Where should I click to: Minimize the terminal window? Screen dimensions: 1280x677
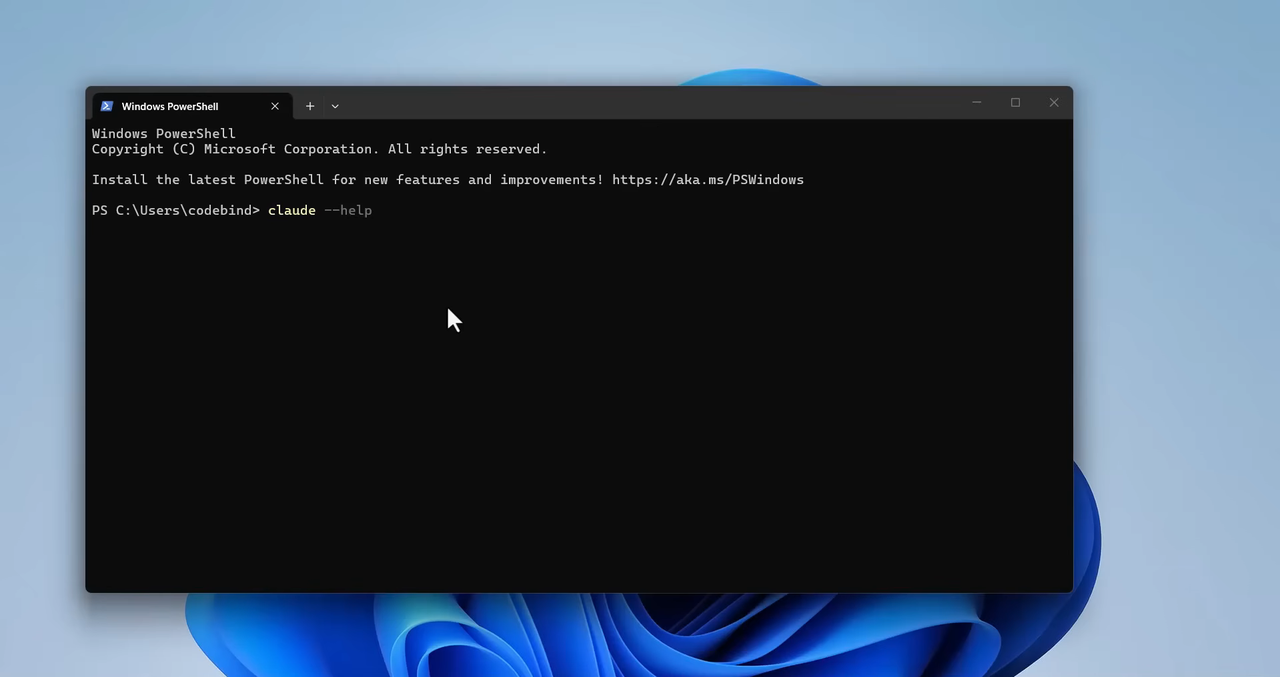click(977, 102)
